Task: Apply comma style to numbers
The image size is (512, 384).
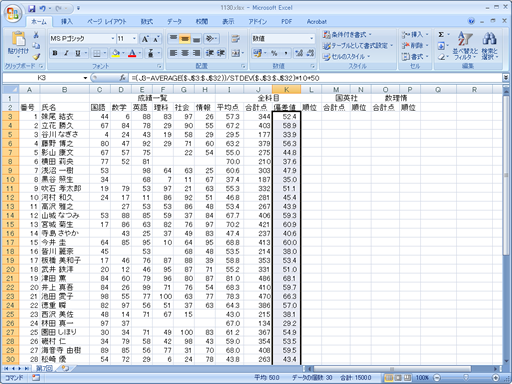Action: tap(286, 53)
